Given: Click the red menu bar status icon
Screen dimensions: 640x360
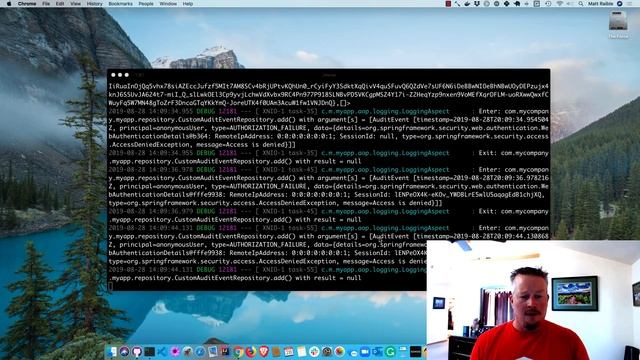Looking at the screenshot, I should 448,4.
